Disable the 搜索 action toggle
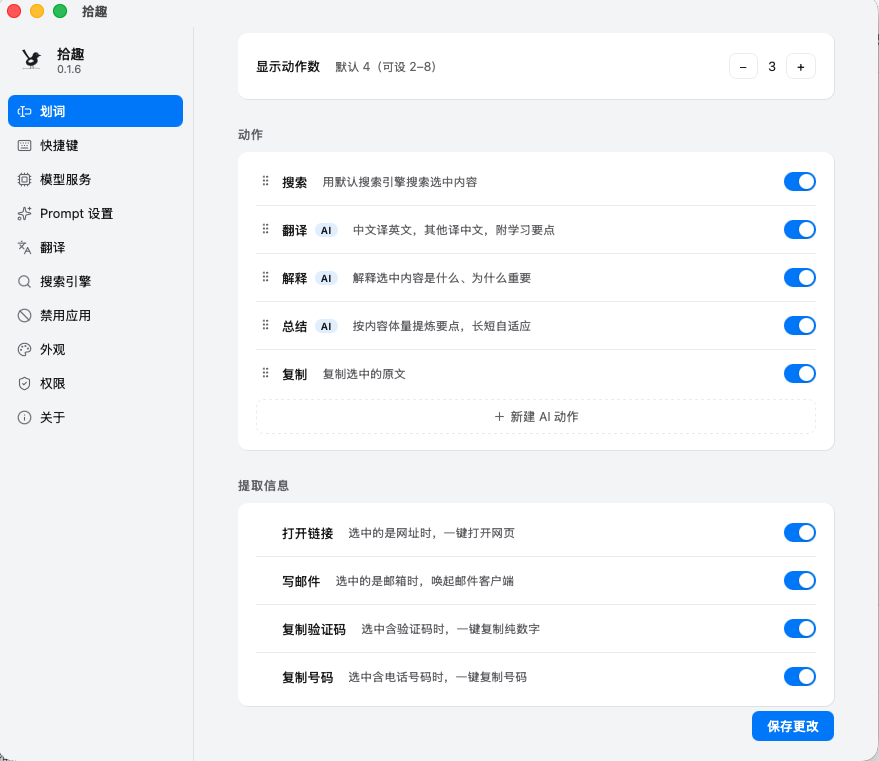Image resolution: width=879 pixels, height=761 pixels. pyautogui.click(x=799, y=182)
